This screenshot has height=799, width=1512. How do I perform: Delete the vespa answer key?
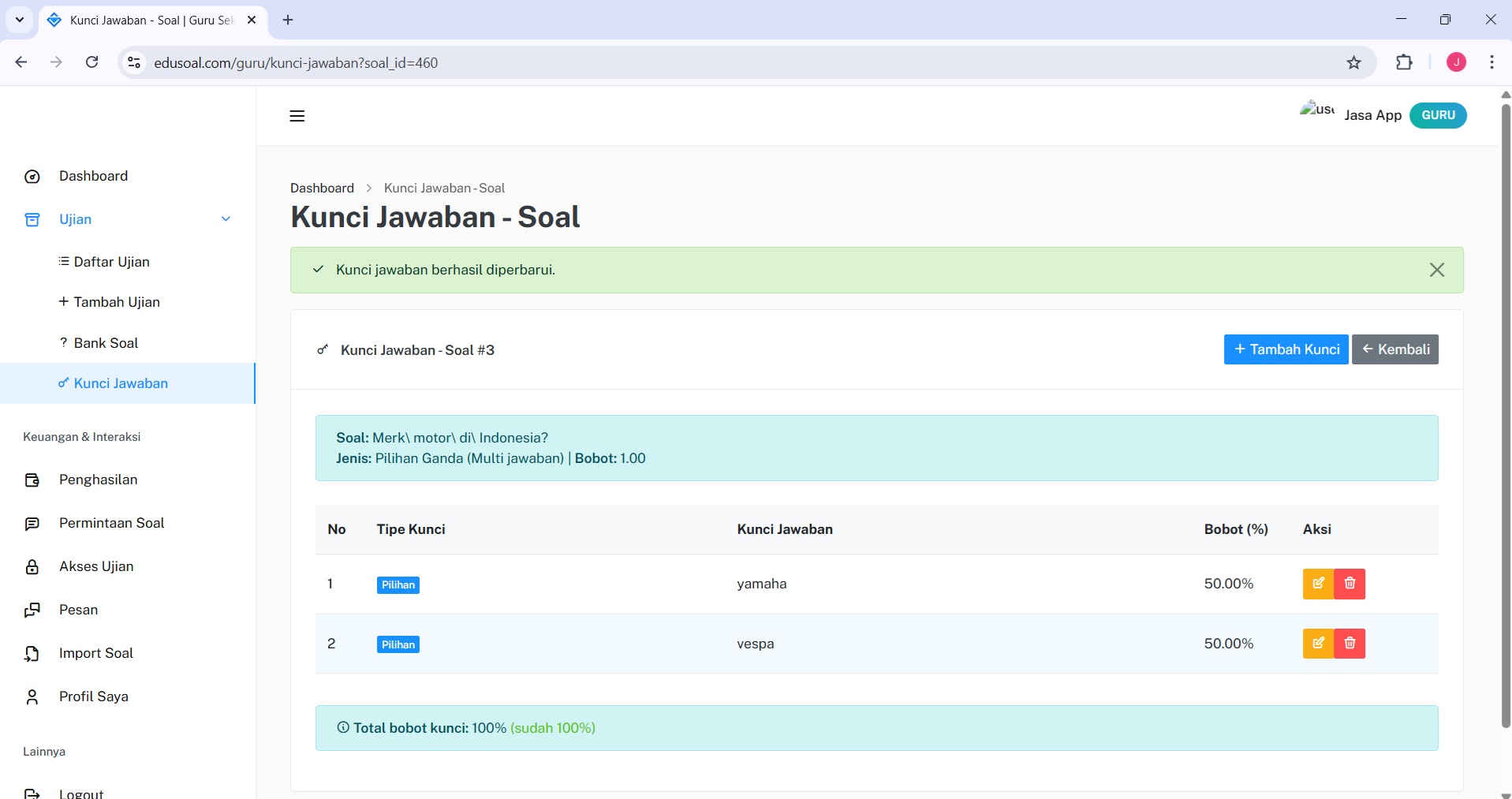(x=1350, y=644)
